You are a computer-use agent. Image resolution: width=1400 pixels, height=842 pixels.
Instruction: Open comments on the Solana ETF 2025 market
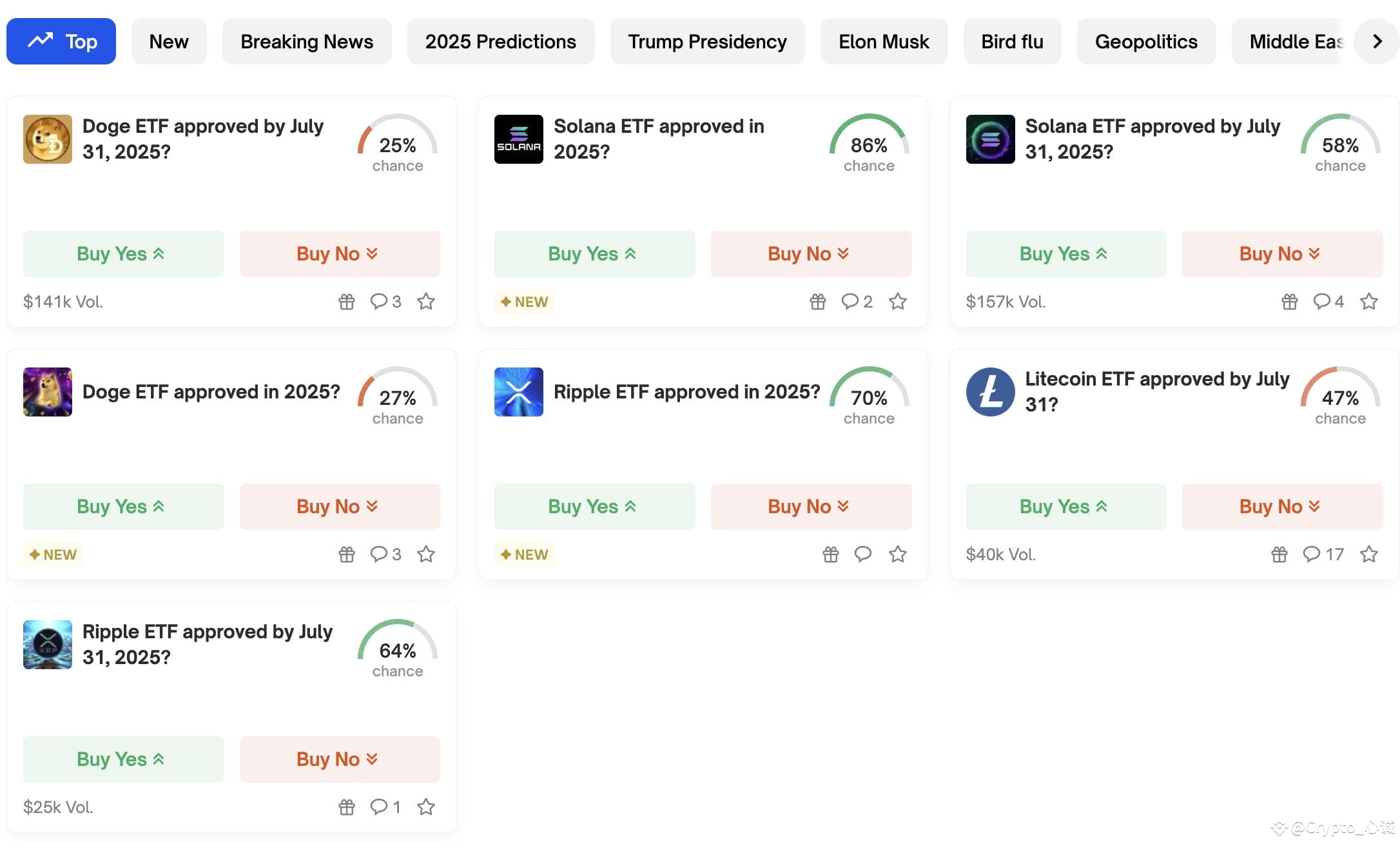click(852, 301)
